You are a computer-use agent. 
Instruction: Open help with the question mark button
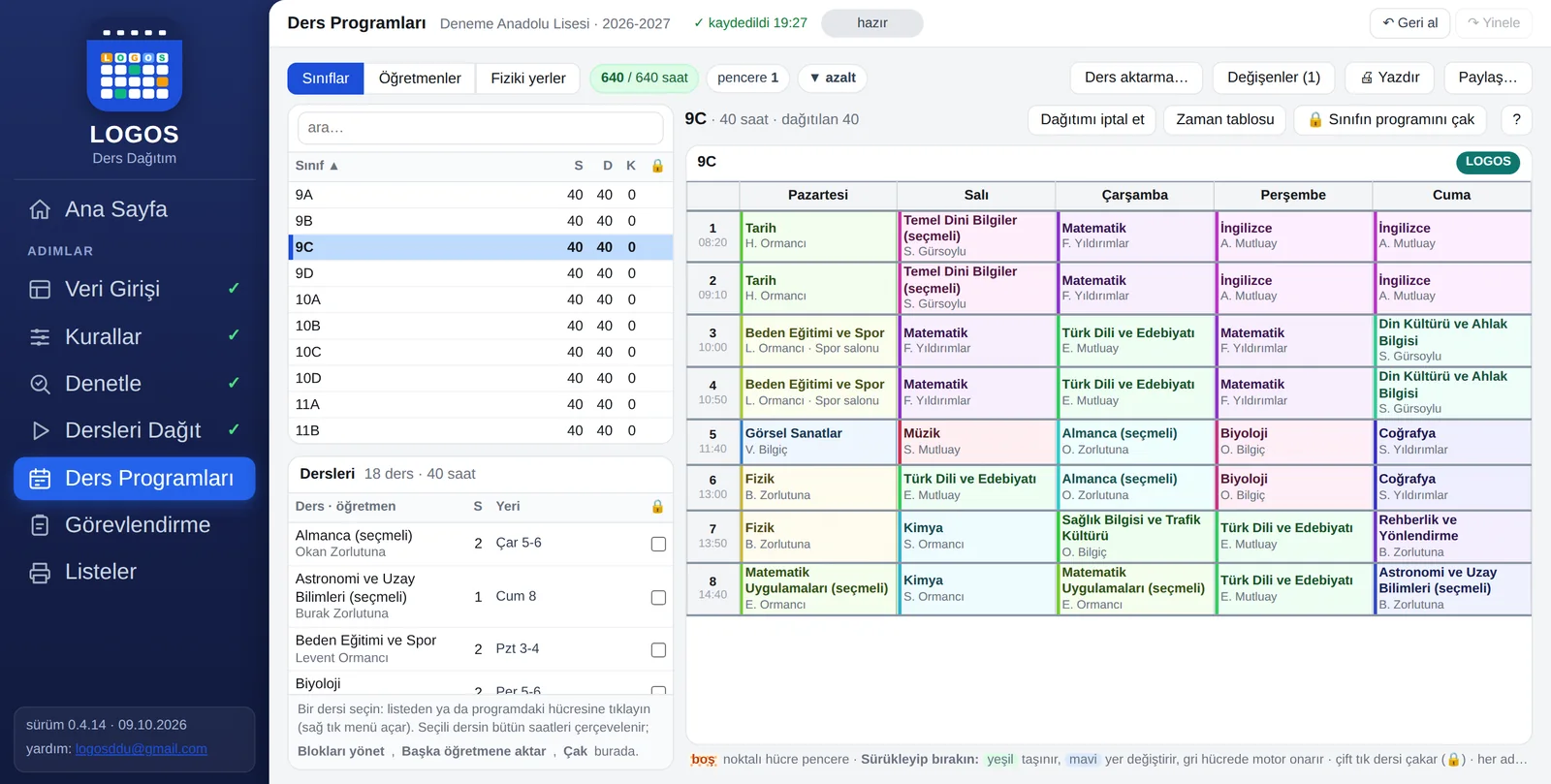1516,119
